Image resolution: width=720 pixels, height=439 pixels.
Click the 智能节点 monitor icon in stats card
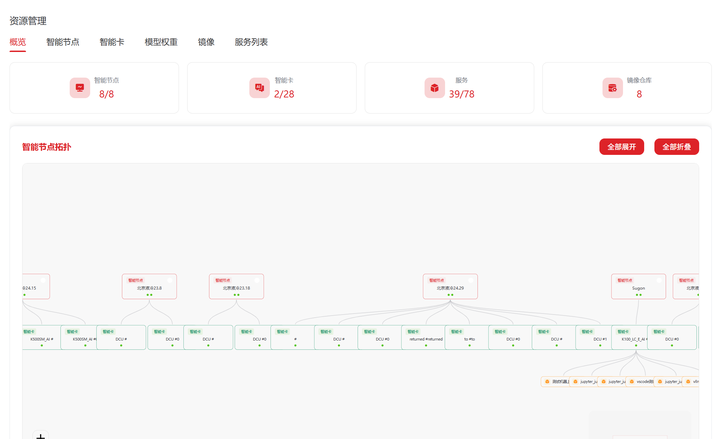click(x=80, y=88)
